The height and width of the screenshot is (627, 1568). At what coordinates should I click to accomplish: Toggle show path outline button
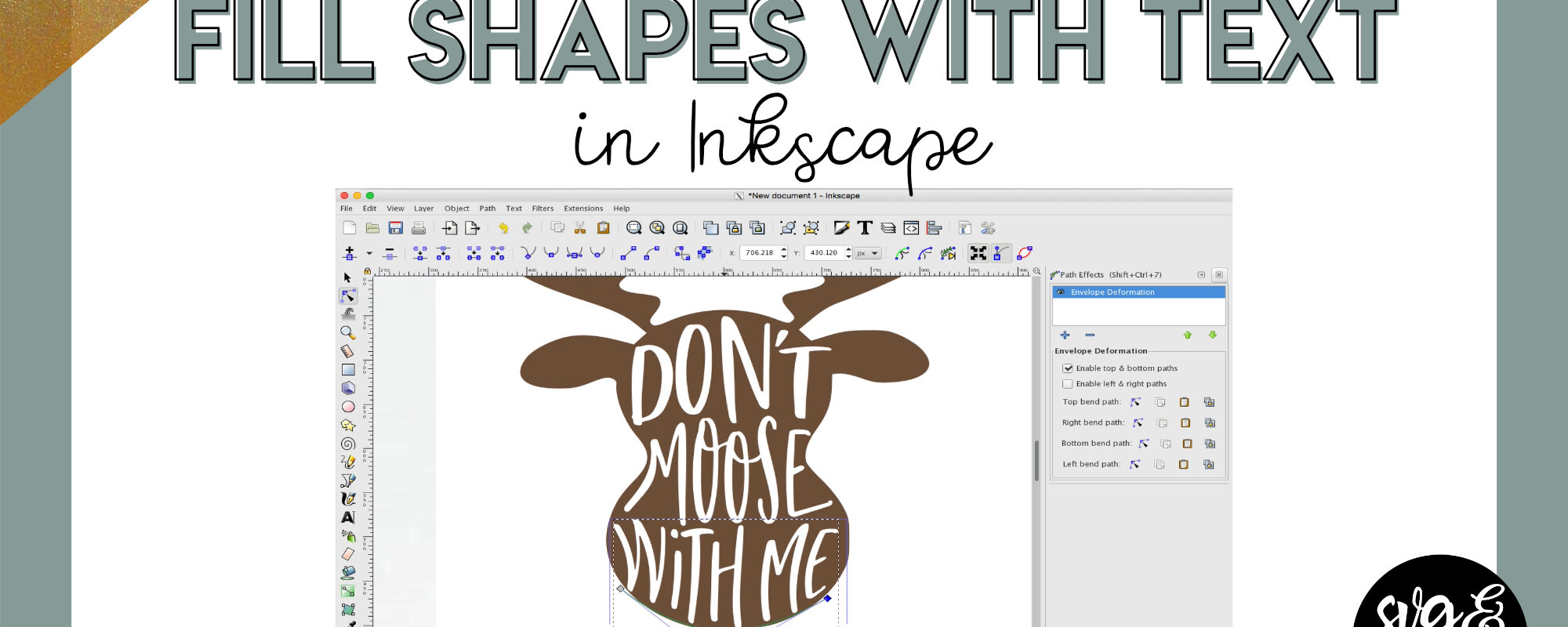click(1024, 253)
